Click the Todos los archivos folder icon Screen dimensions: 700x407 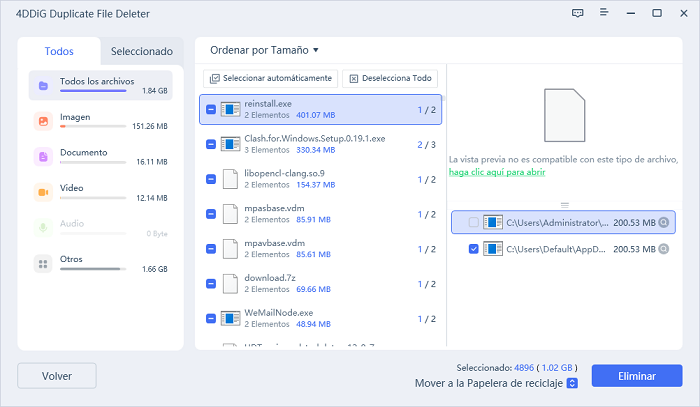pyautogui.click(x=43, y=86)
